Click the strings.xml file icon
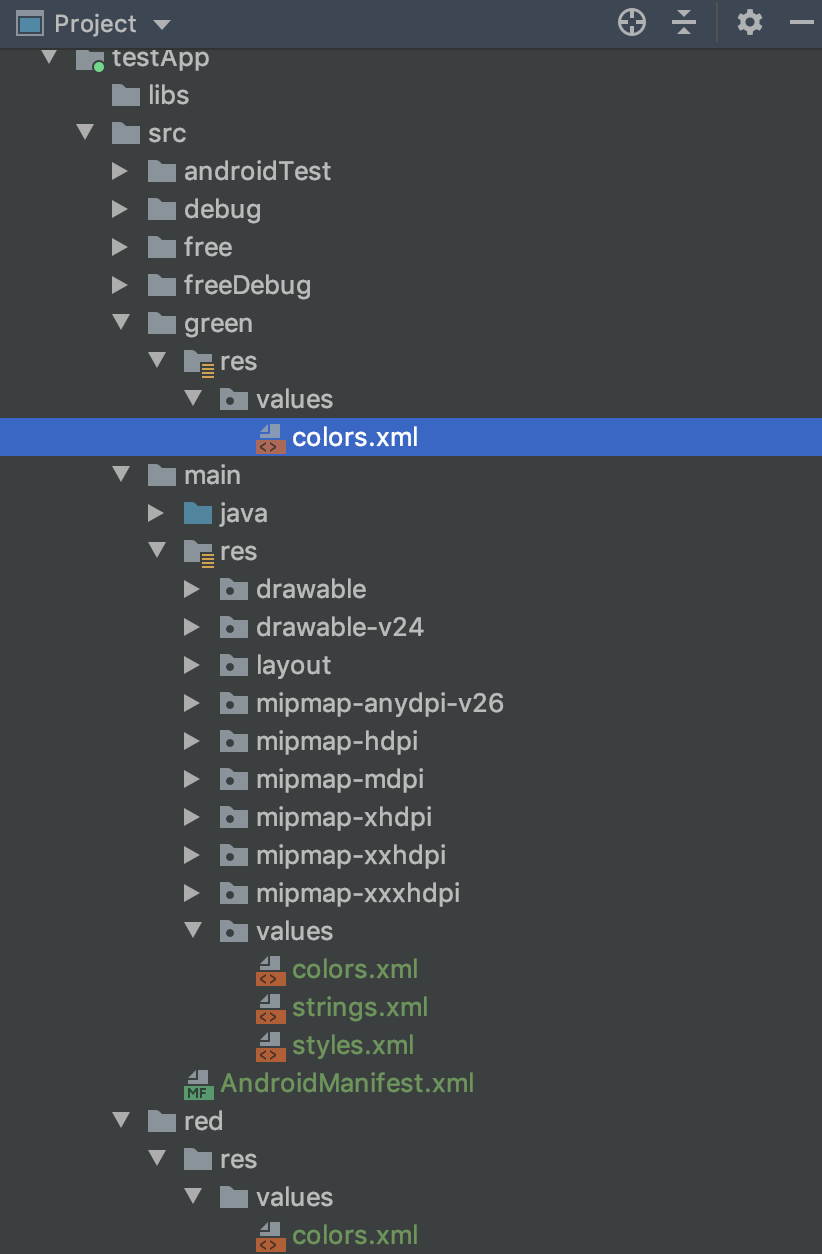This screenshot has height=1254, width=822. 270,1007
